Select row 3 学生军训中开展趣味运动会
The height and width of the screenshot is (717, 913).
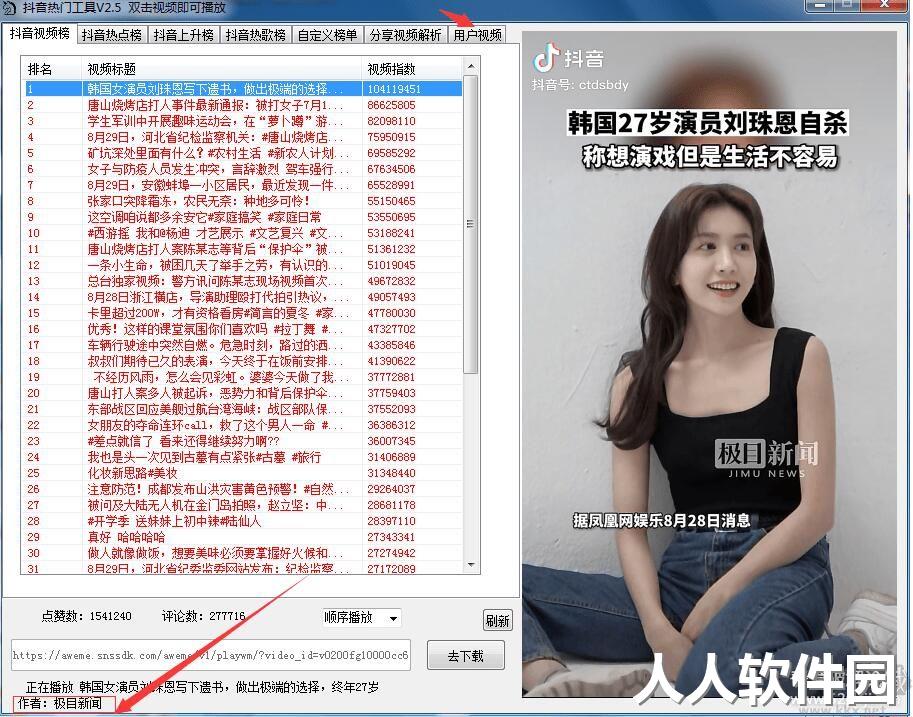(243, 121)
